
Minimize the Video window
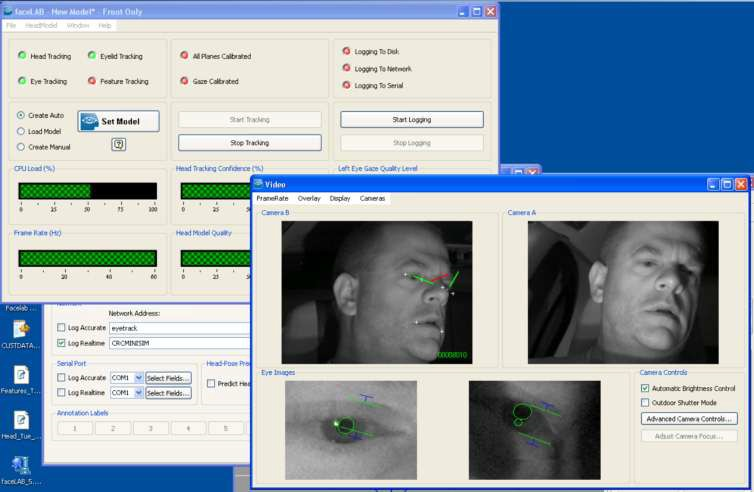pyautogui.click(x=713, y=184)
